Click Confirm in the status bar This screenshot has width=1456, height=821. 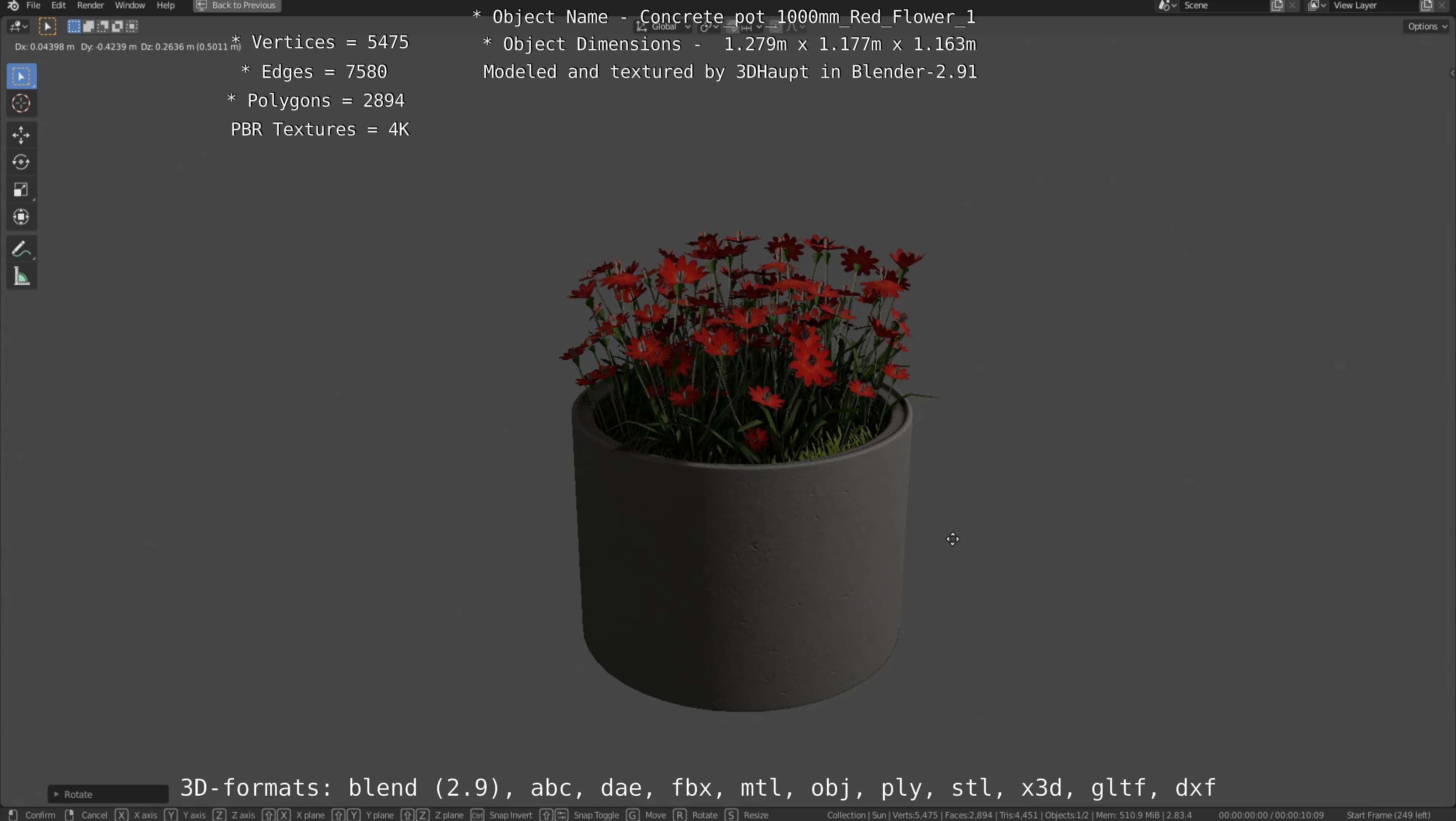coord(33,815)
